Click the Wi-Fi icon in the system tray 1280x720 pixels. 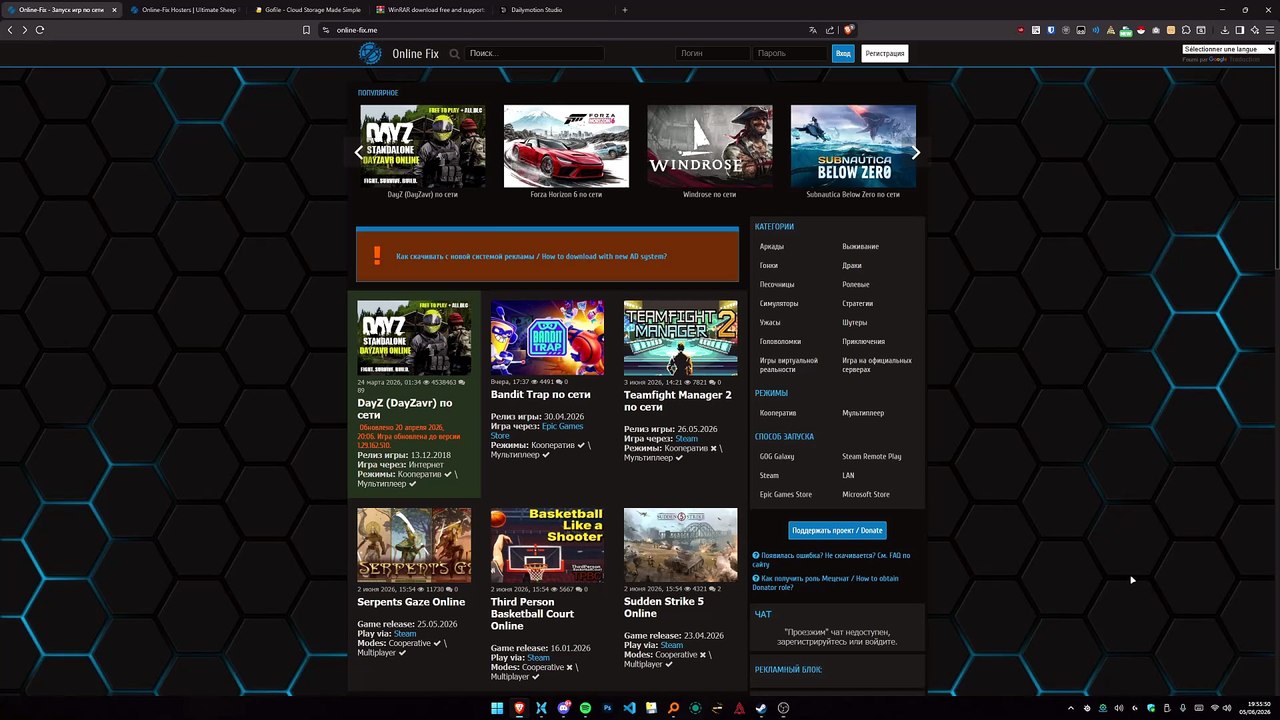click(1215, 708)
